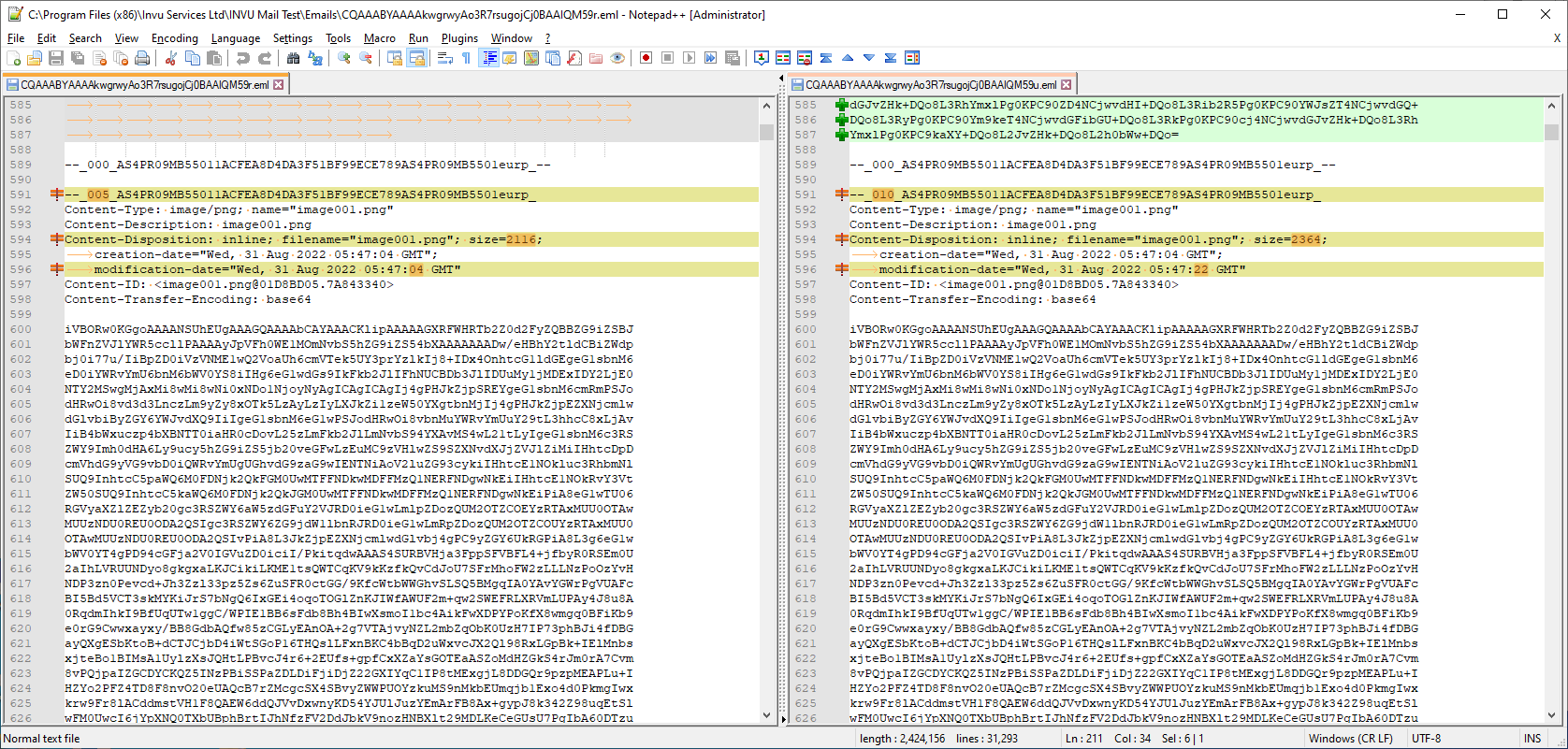Clear active compare results icon
This screenshot has height=749, width=1568.
pos(805,58)
